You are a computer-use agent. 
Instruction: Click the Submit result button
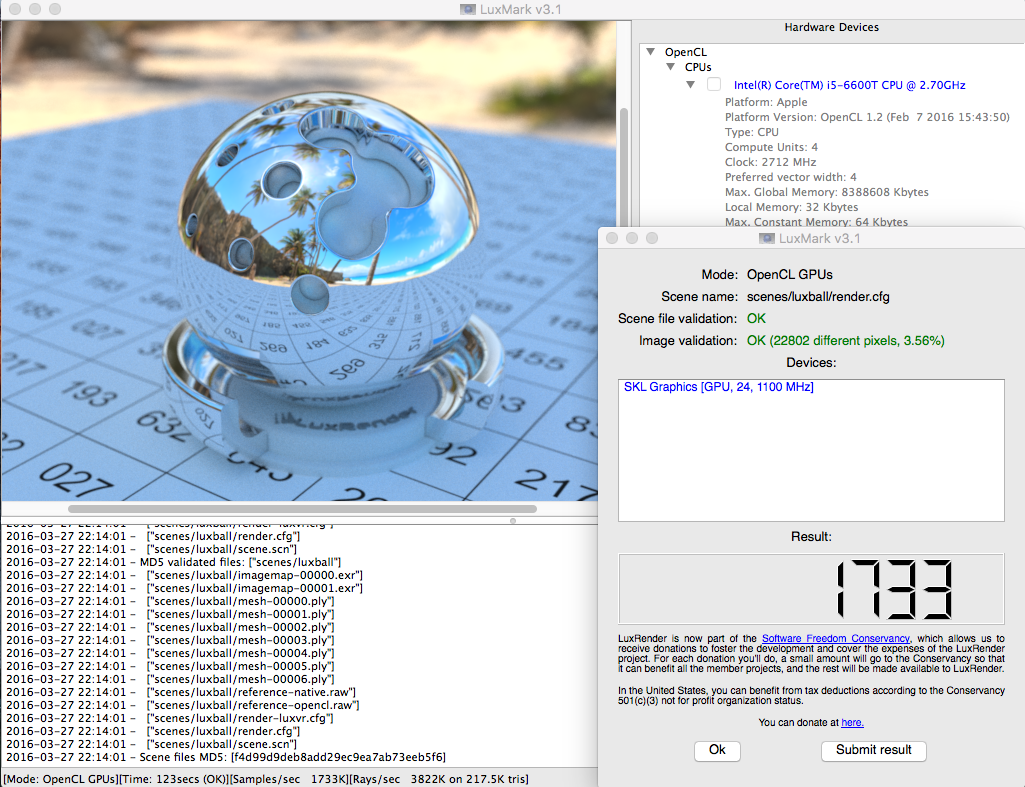[x=873, y=750]
